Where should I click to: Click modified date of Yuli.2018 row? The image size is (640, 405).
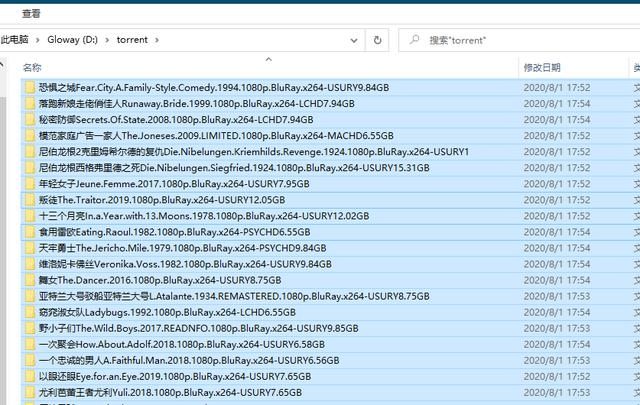(x=557, y=392)
